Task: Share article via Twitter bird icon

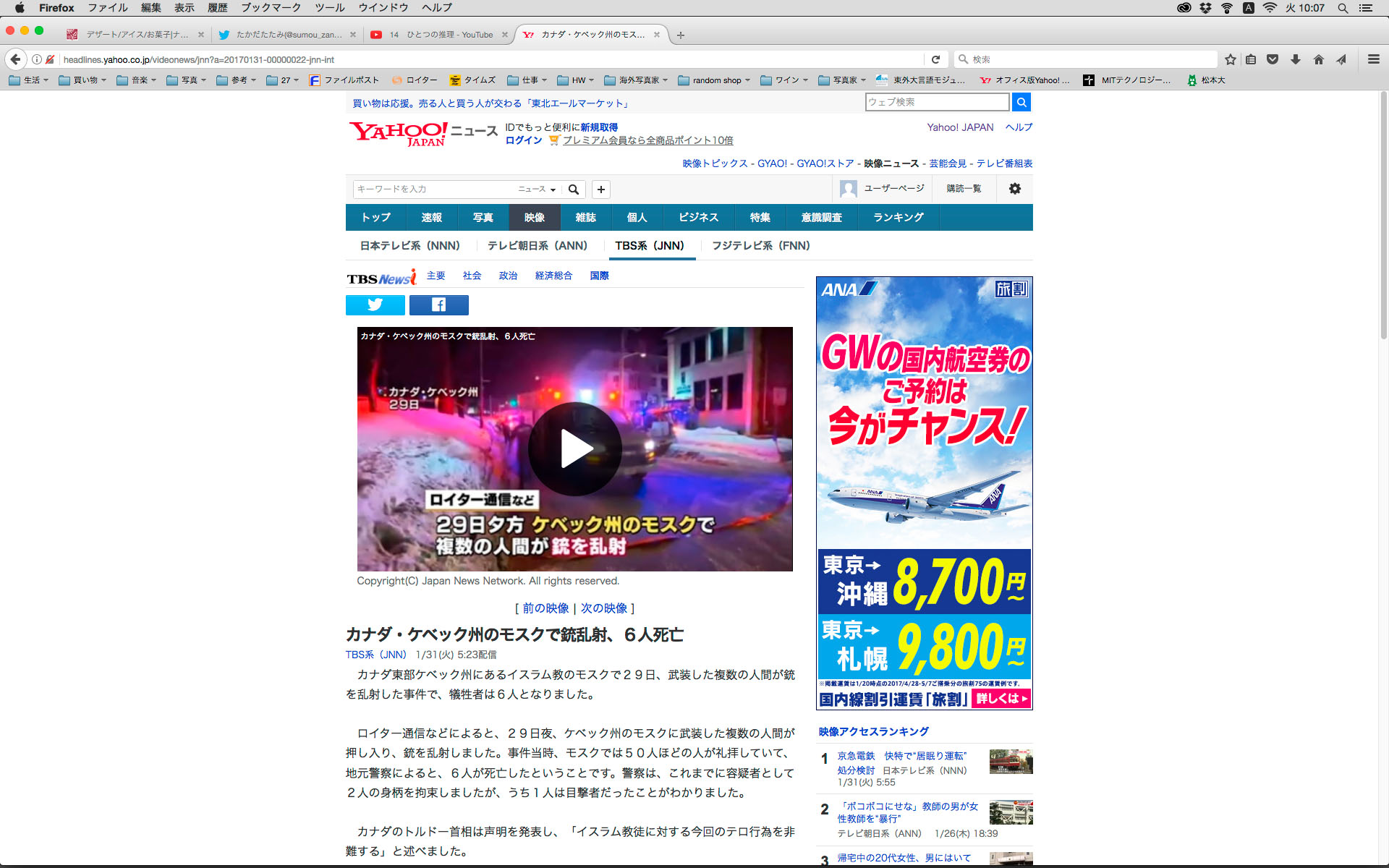Action: 375,305
